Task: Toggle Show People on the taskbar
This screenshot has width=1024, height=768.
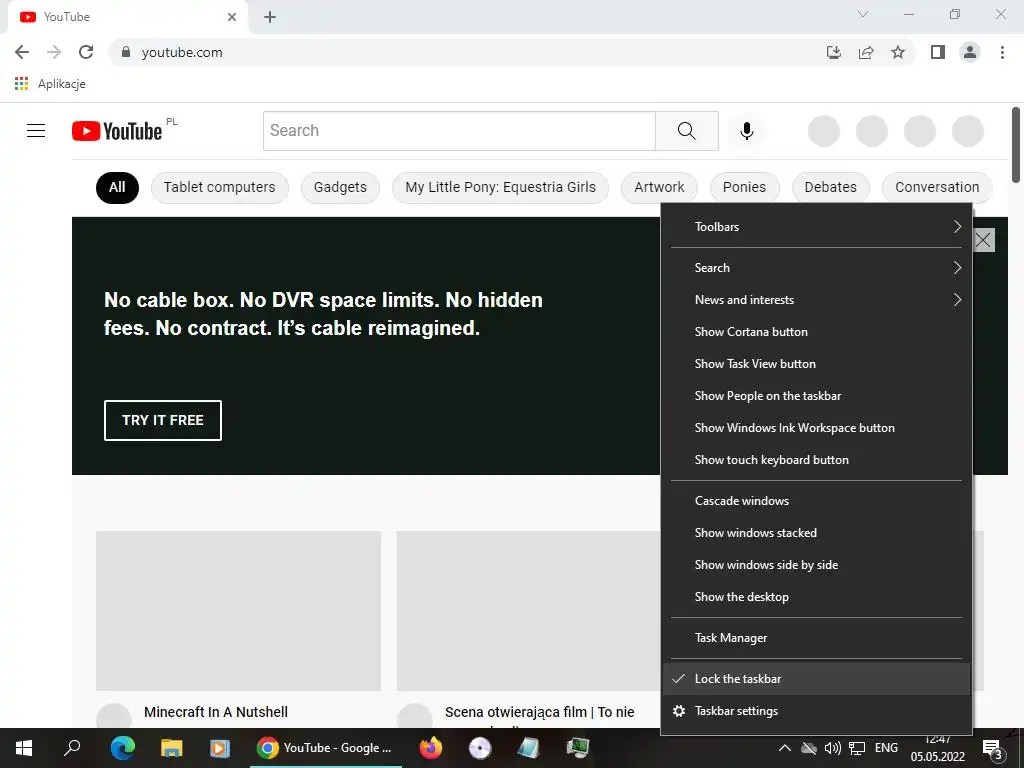Action: (816, 396)
